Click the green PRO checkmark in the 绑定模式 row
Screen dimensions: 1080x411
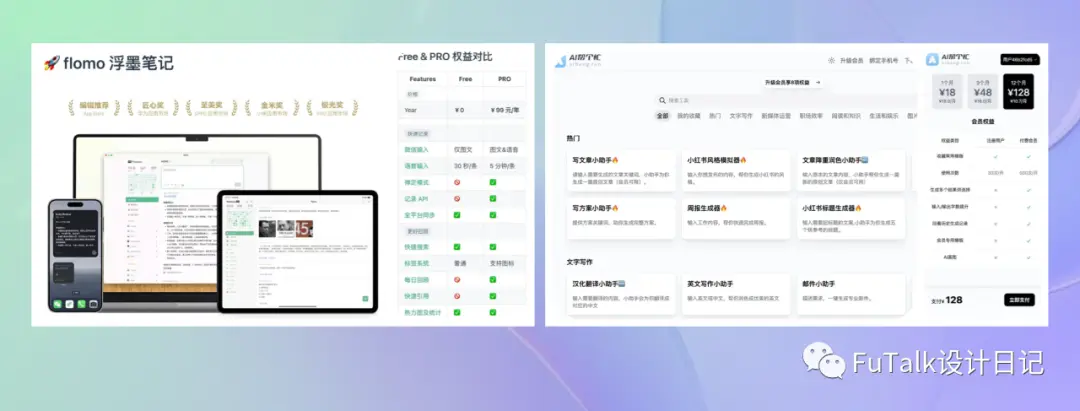[x=492, y=182]
